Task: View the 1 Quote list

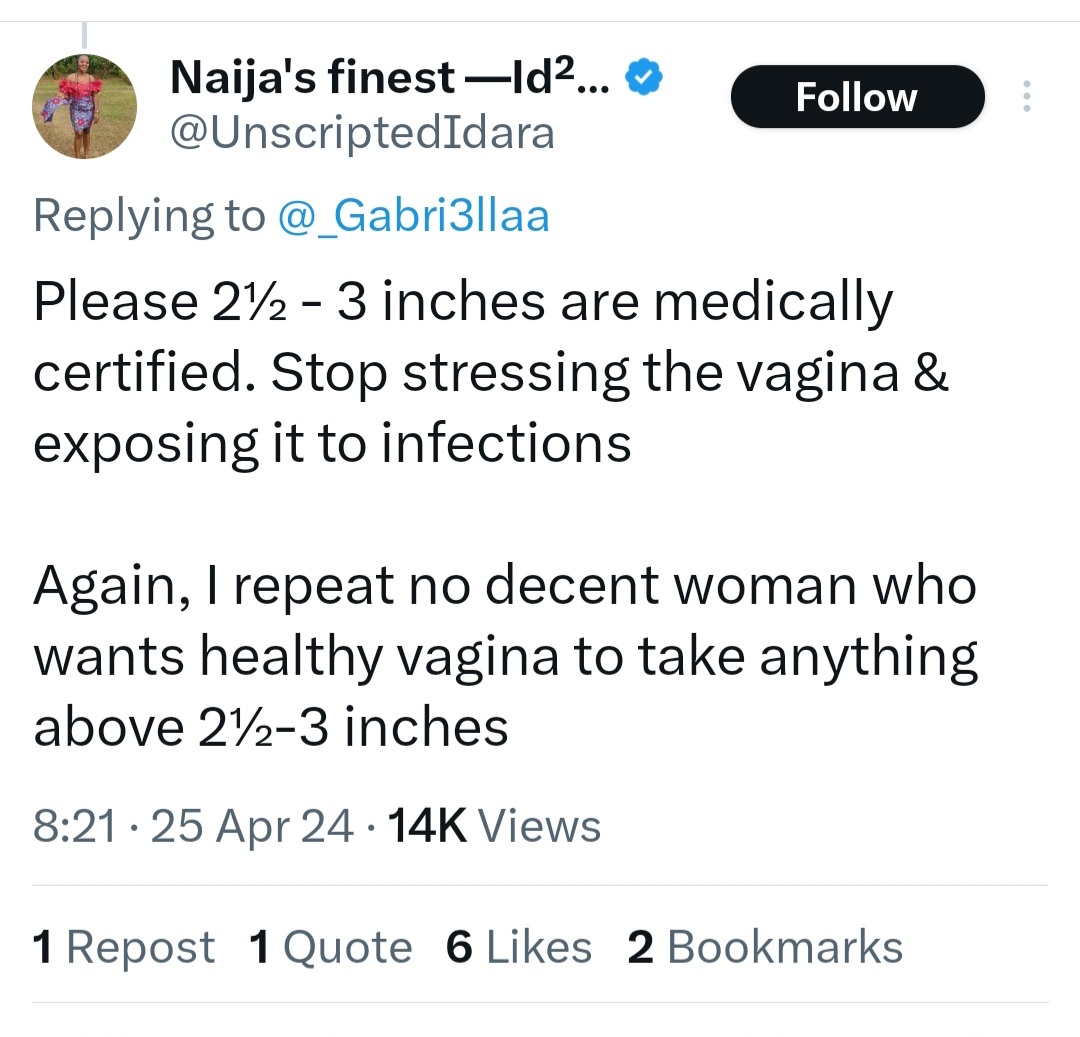Action: click(330, 947)
